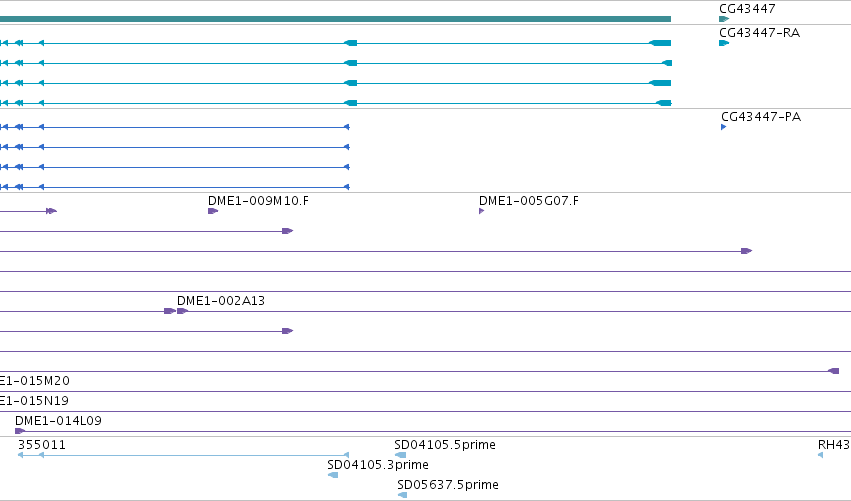Click the SD04105.3prime label
This screenshot has height=501, width=851.
point(378,465)
